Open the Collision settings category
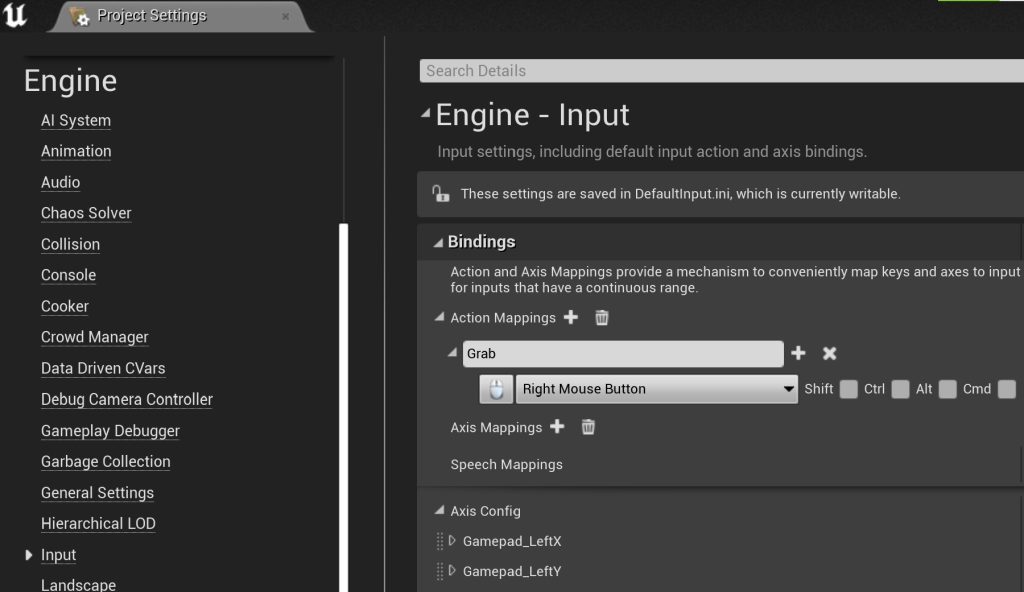The height and width of the screenshot is (592, 1024). pos(70,244)
